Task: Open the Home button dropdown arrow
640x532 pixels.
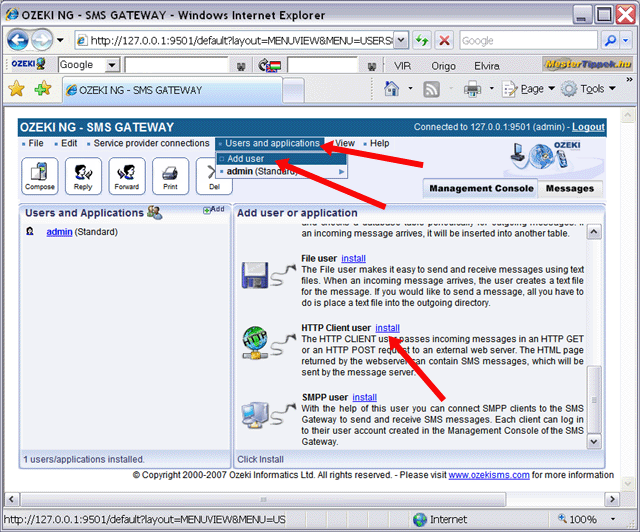Action: [410, 88]
